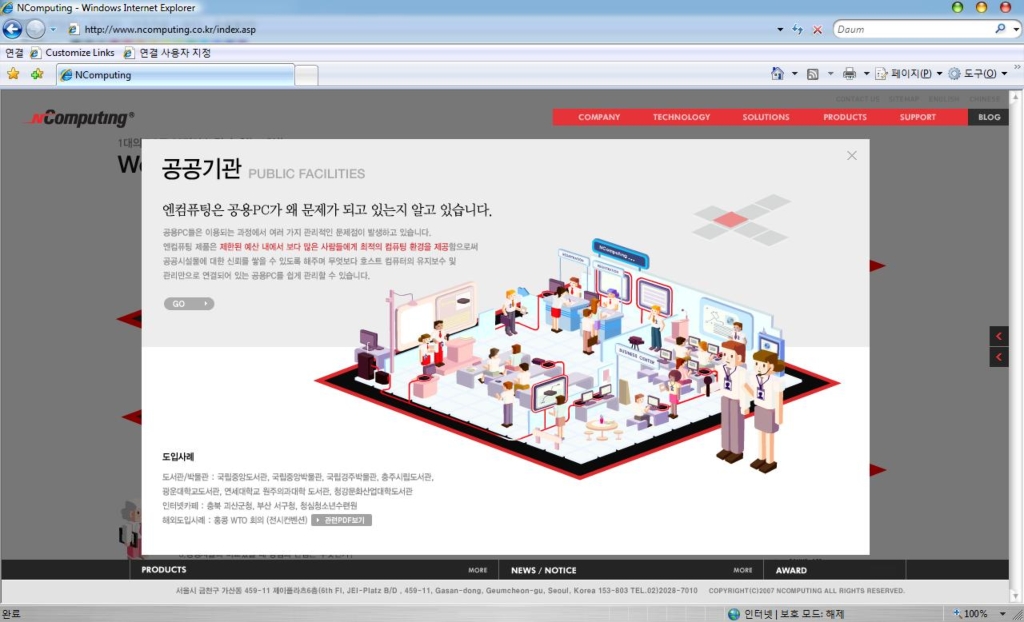Open the 페이지(P) menu
This screenshot has height=622, width=1024.
point(909,74)
